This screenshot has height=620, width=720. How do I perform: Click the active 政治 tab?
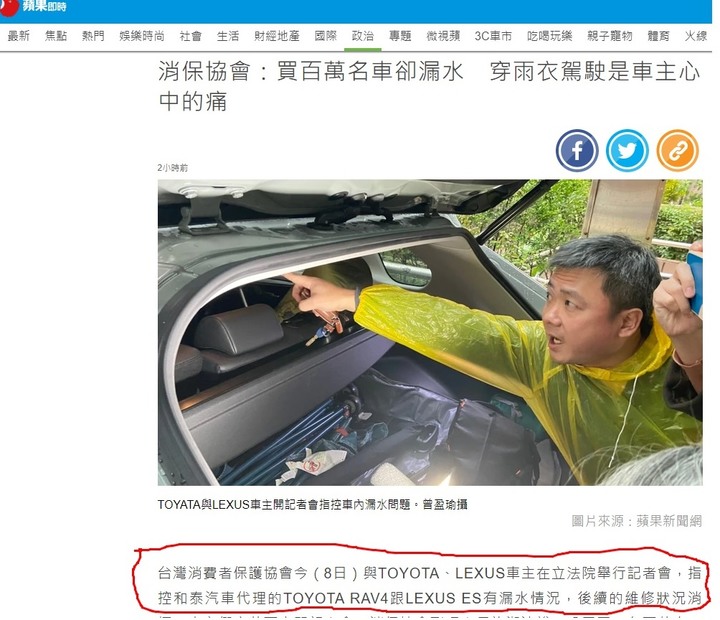pyautogui.click(x=363, y=36)
